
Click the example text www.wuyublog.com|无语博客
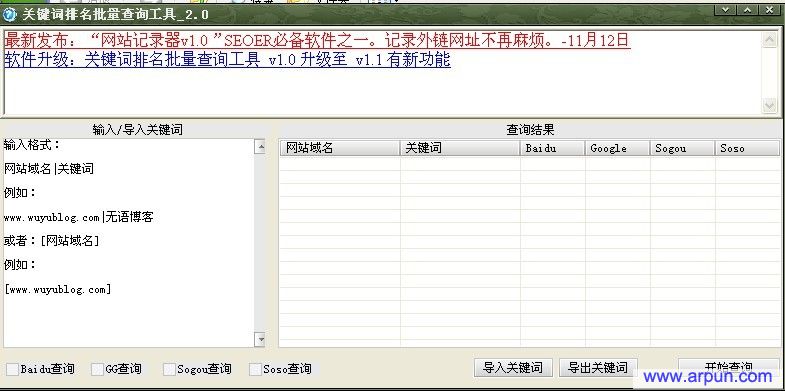coord(79,217)
